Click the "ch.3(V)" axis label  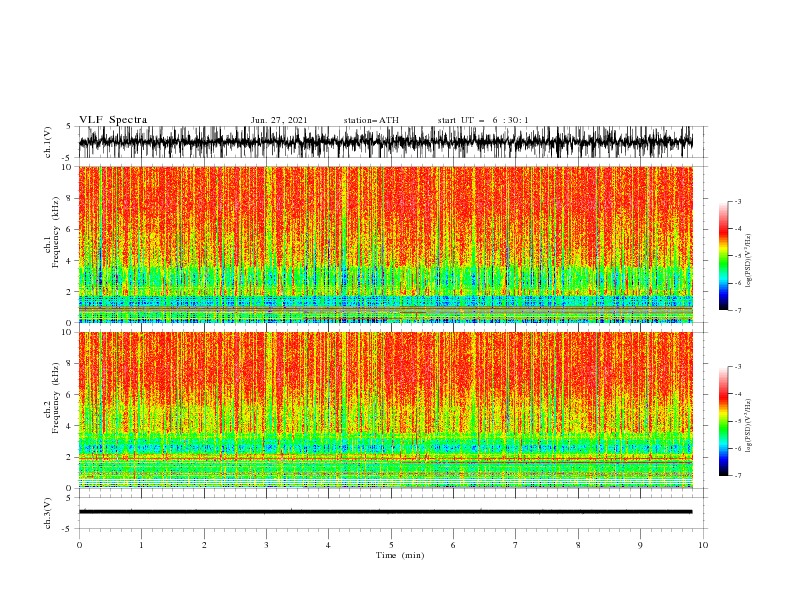pyautogui.click(x=48, y=513)
